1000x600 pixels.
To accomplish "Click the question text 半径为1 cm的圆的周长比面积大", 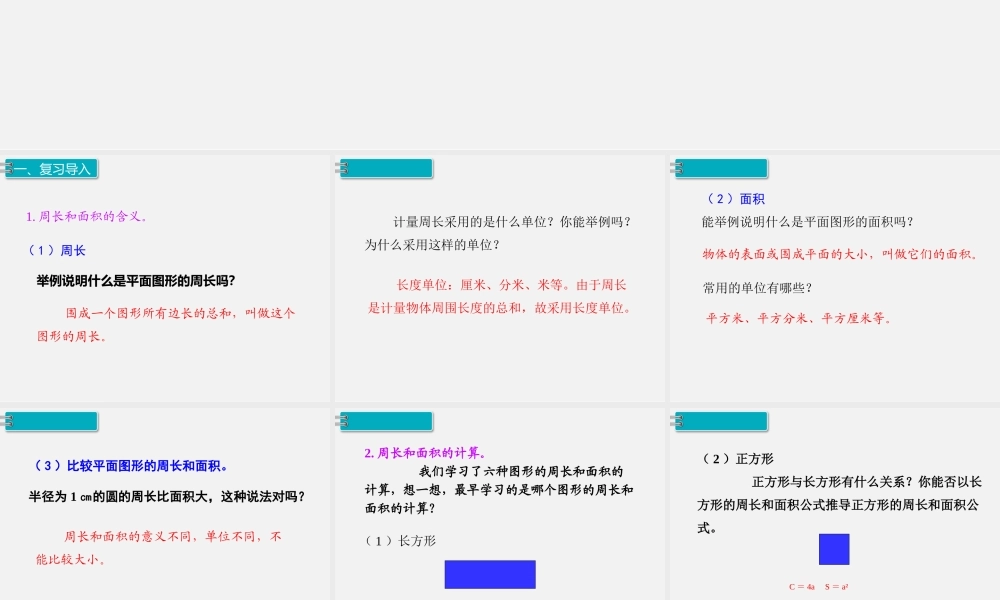I will pos(165,496).
